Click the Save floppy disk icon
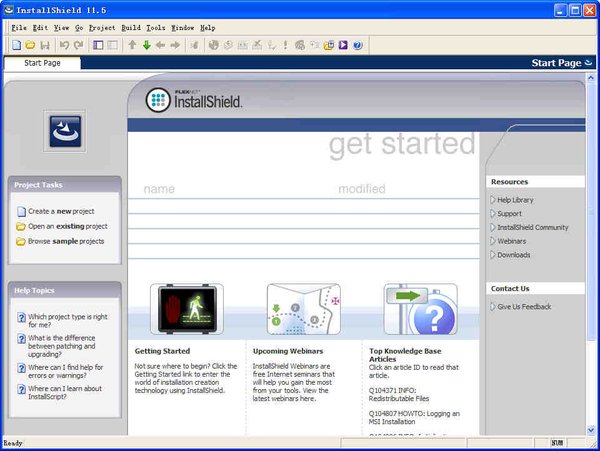Screen dimensions: 600x451 click(x=45, y=45)
